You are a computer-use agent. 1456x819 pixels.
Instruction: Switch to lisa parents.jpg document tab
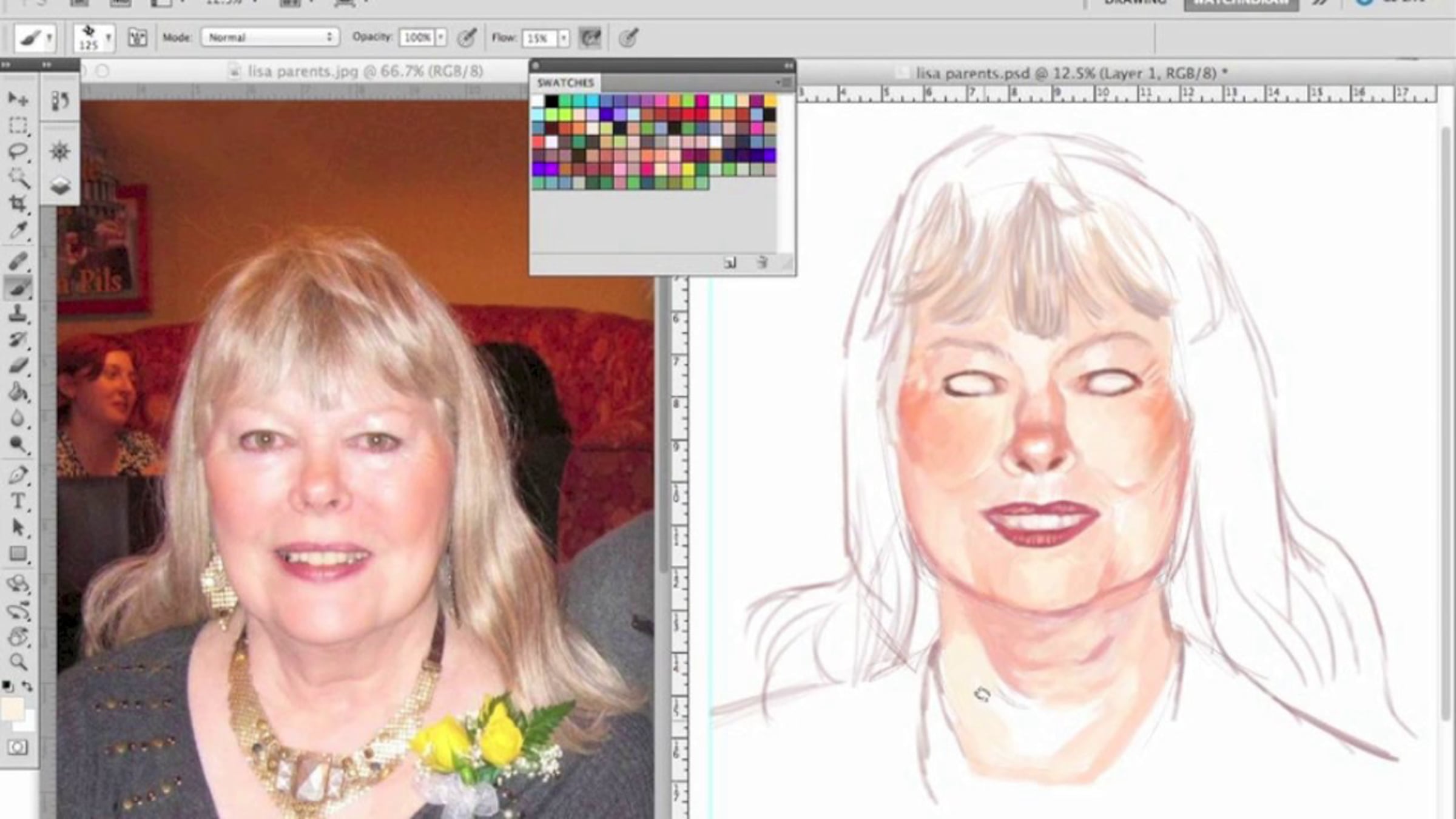tap(365, 72)
